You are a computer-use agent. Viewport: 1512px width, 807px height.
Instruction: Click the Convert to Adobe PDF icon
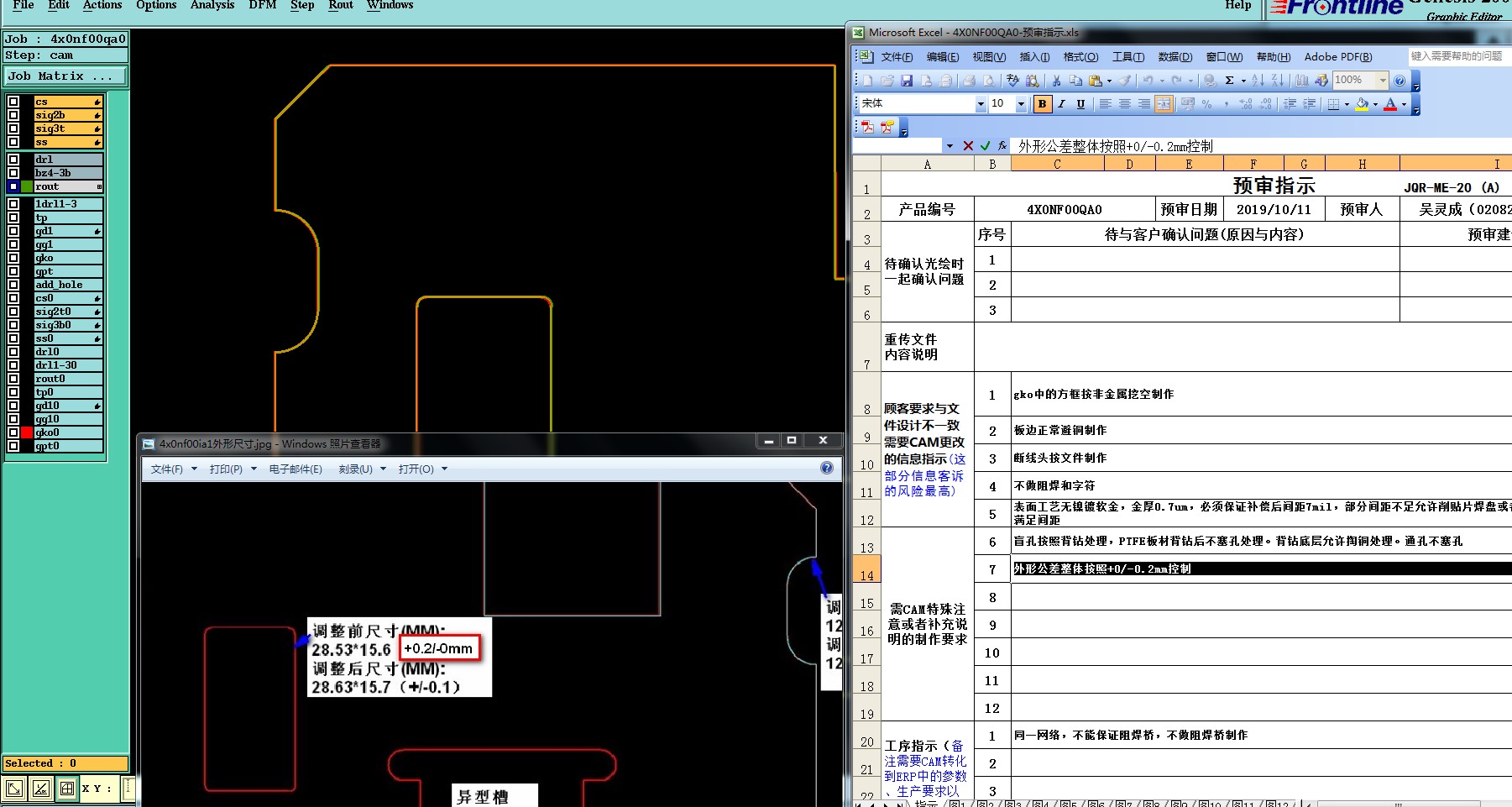click(x=867, y=127)
